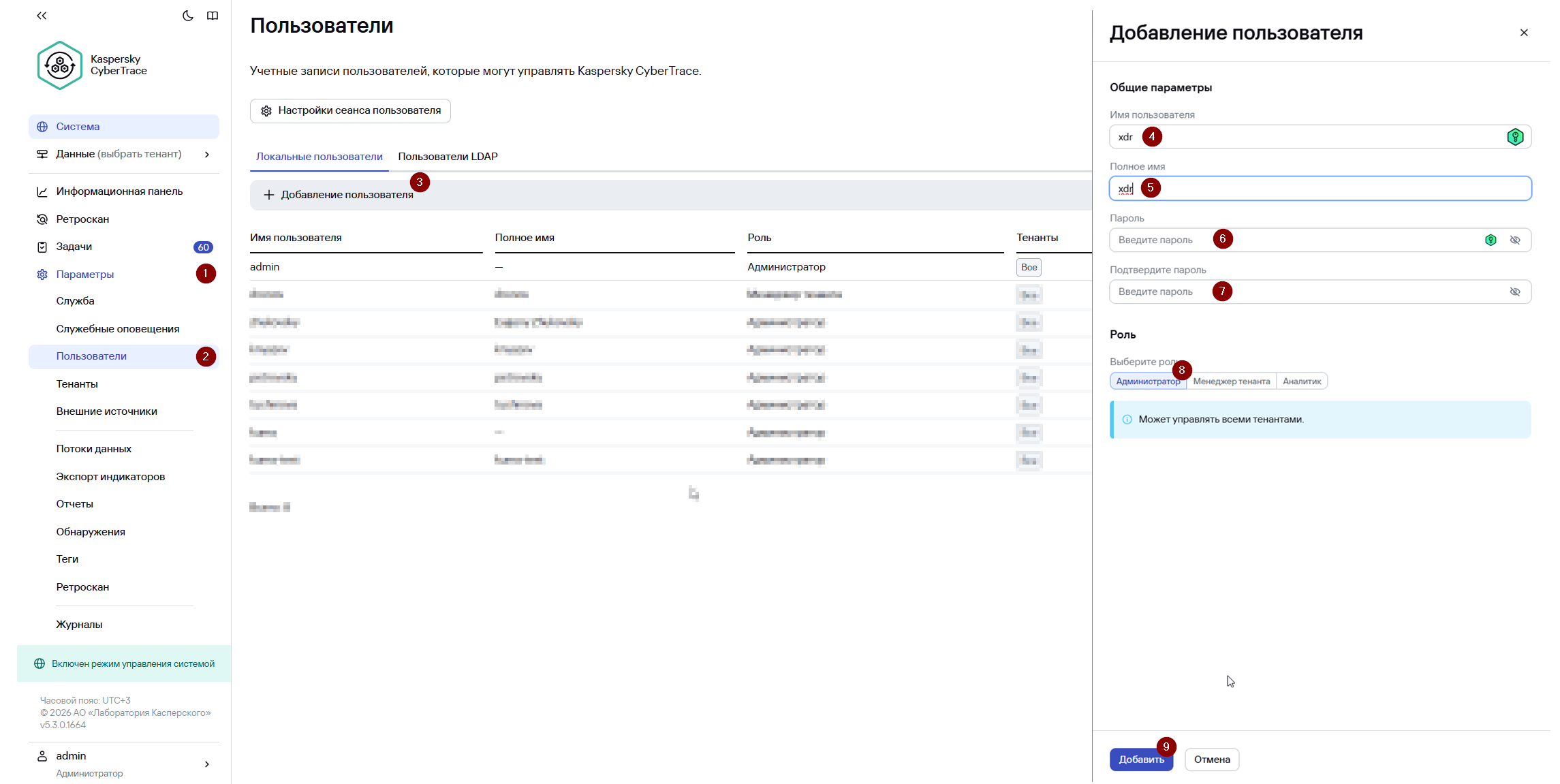Click the icon next to Данные
The width and height of the screenshot is (1560, 784).
[42, 154]
